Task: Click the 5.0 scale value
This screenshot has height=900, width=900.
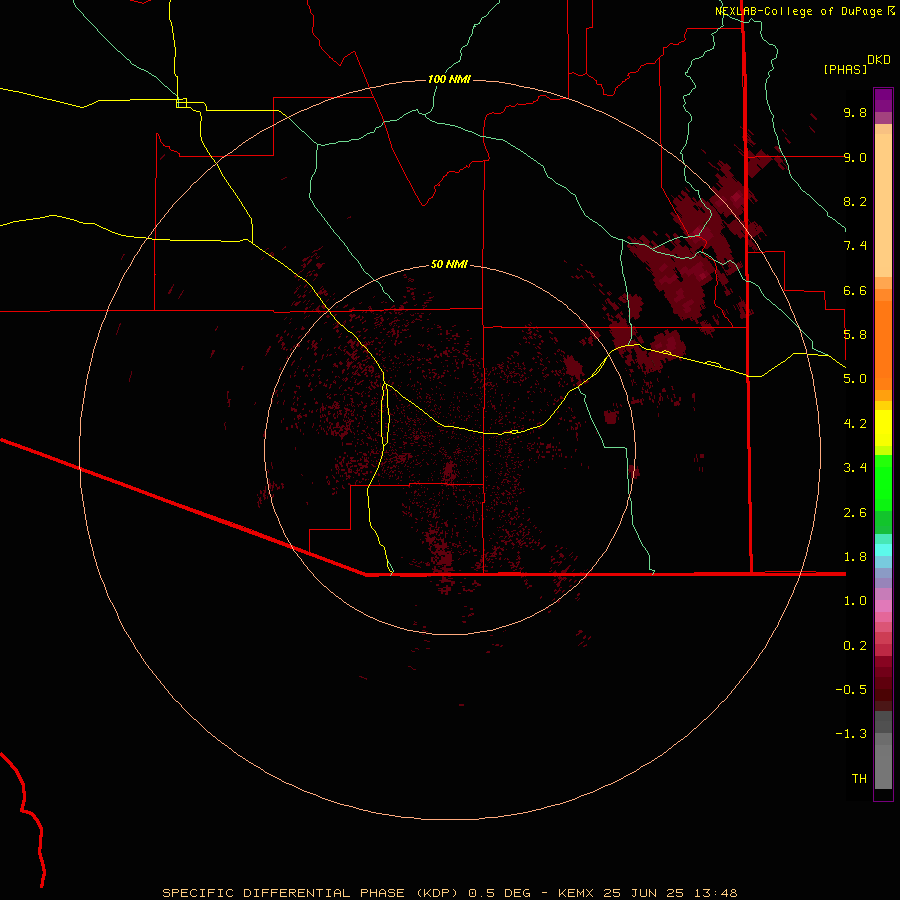Action: point(855,379)
